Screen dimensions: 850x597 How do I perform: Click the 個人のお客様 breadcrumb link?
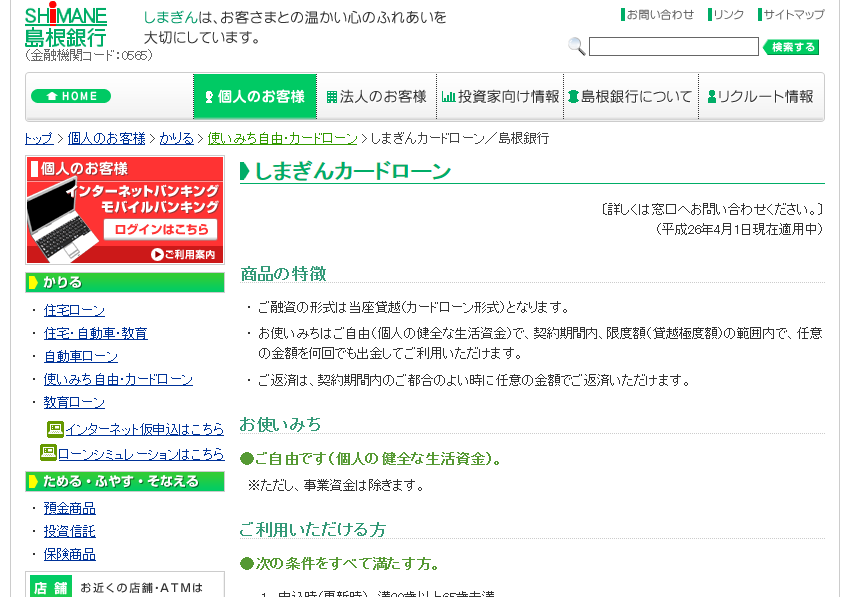[106, 138]
